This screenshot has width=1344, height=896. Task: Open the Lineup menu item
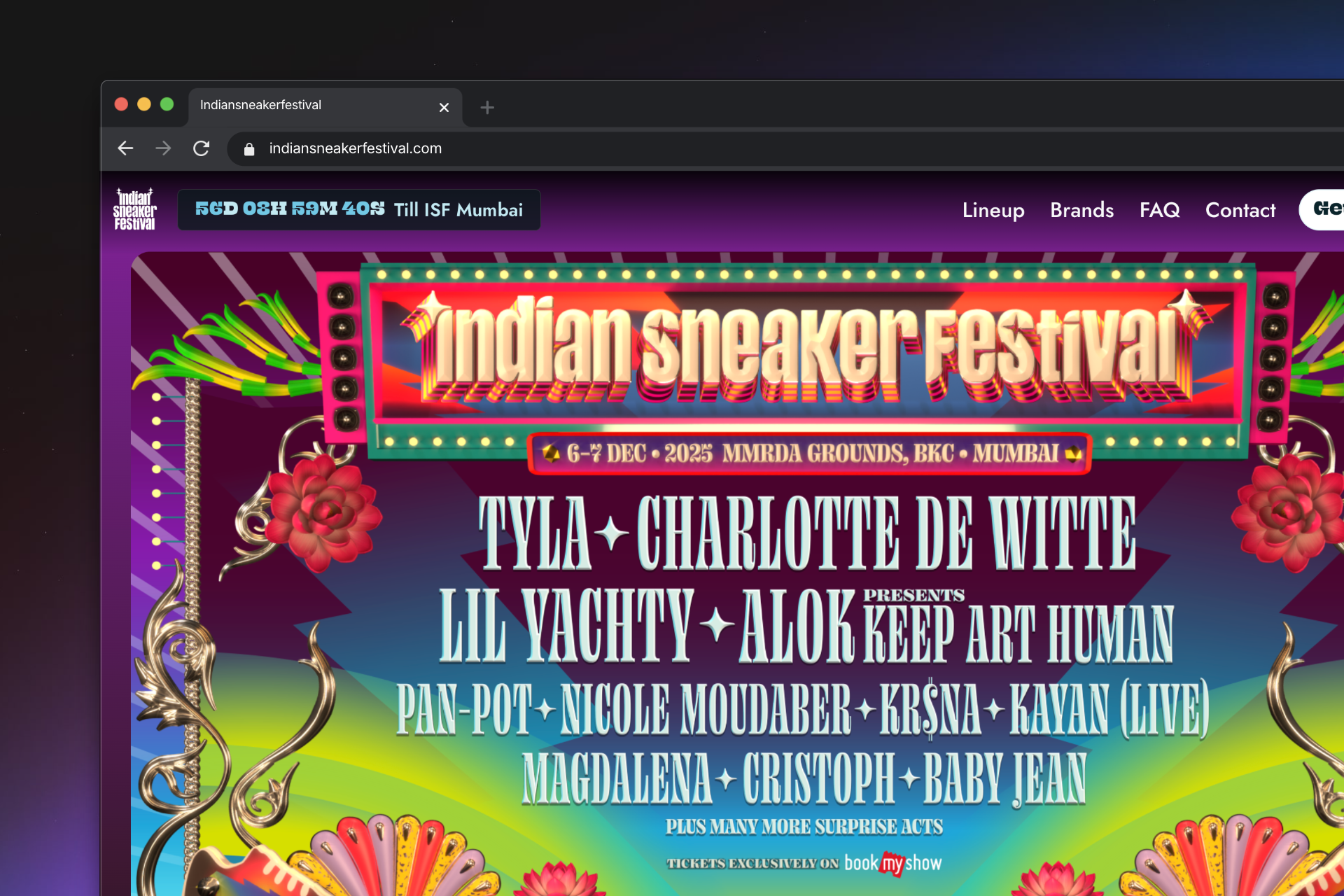pyautogui.click(x=993, y=210)
